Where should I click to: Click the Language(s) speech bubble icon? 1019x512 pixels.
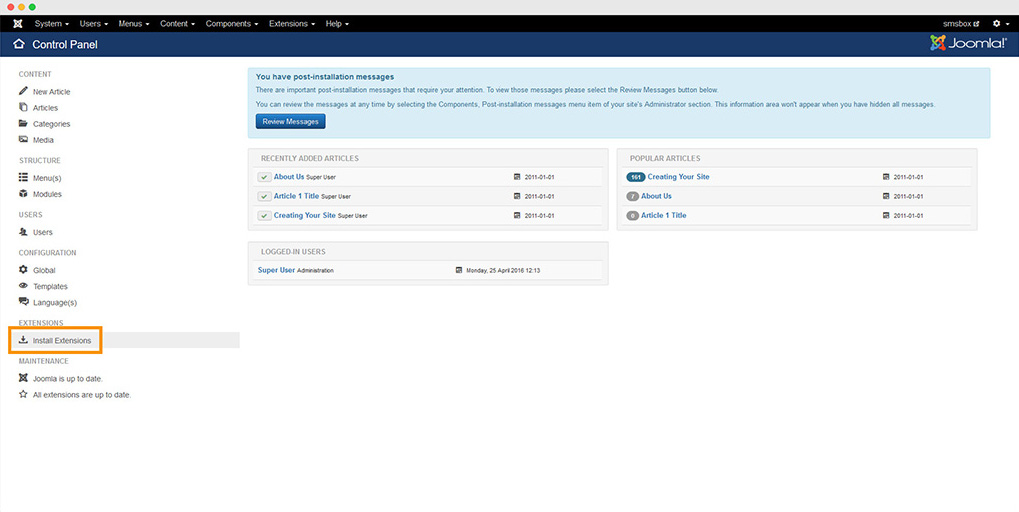point(23,301)
